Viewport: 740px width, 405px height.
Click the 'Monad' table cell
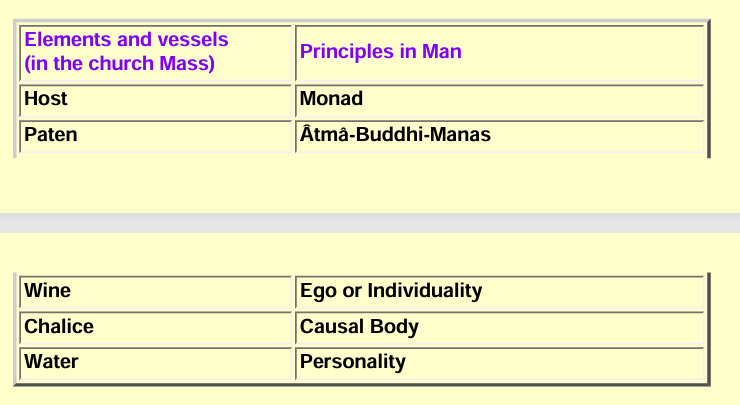point(500,101)
